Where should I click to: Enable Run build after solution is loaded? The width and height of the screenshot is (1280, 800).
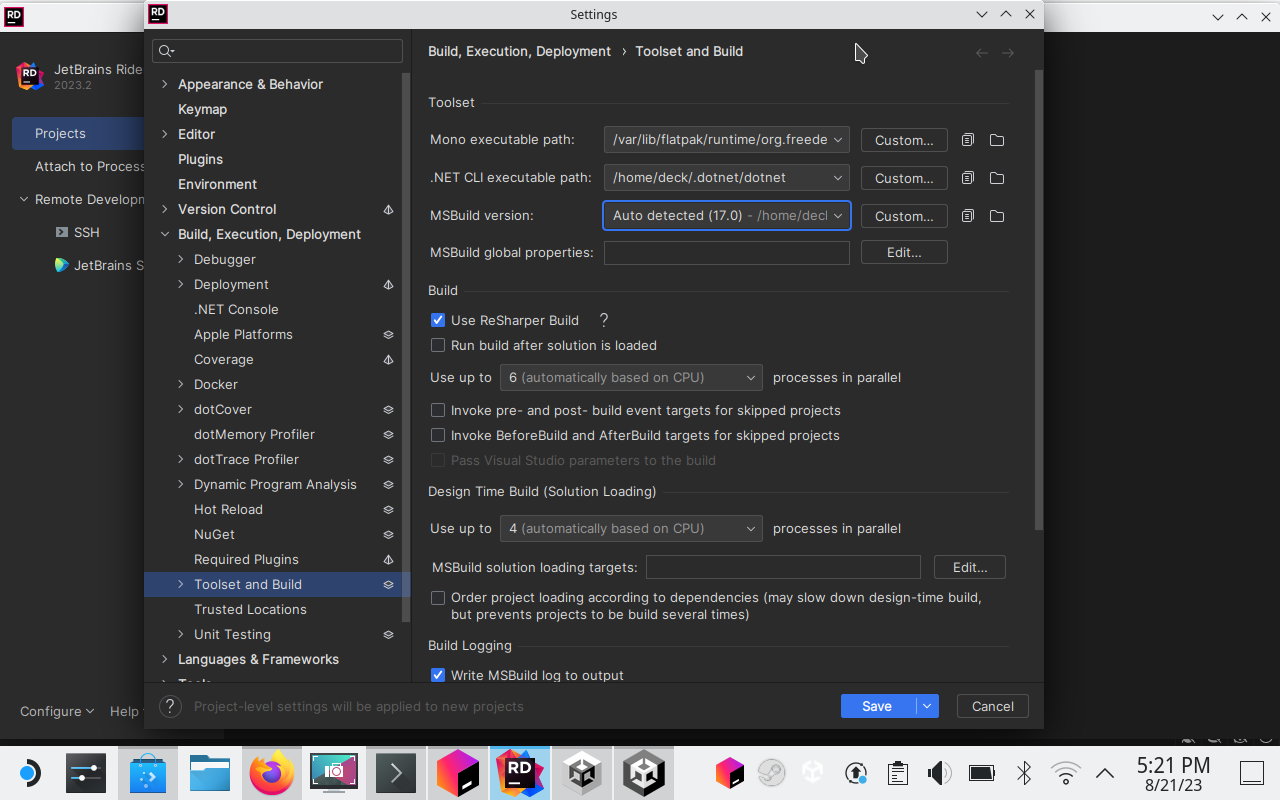tap(438, 345)
